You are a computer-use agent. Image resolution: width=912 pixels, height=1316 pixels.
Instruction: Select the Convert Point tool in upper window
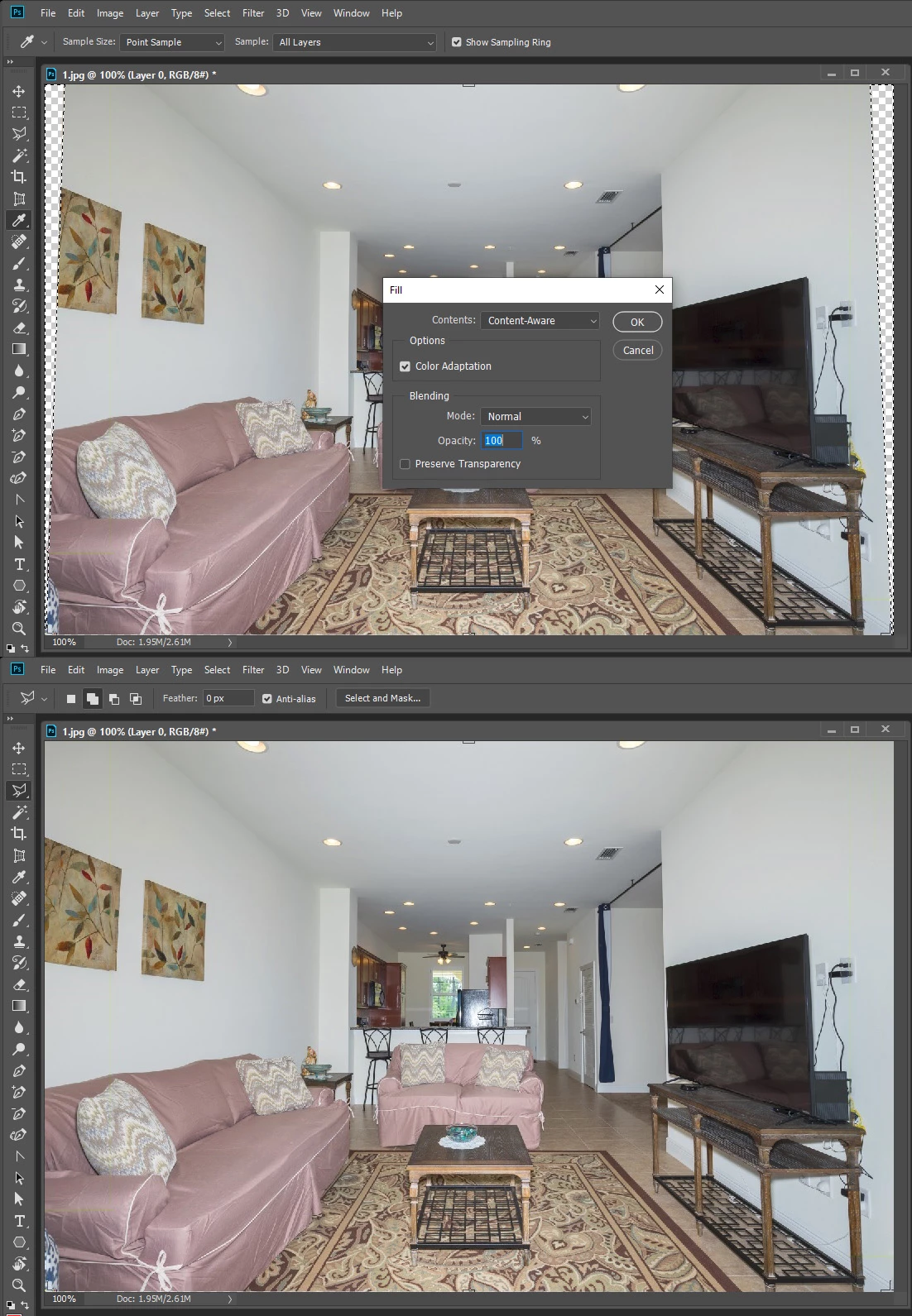(x=19, y=500)
